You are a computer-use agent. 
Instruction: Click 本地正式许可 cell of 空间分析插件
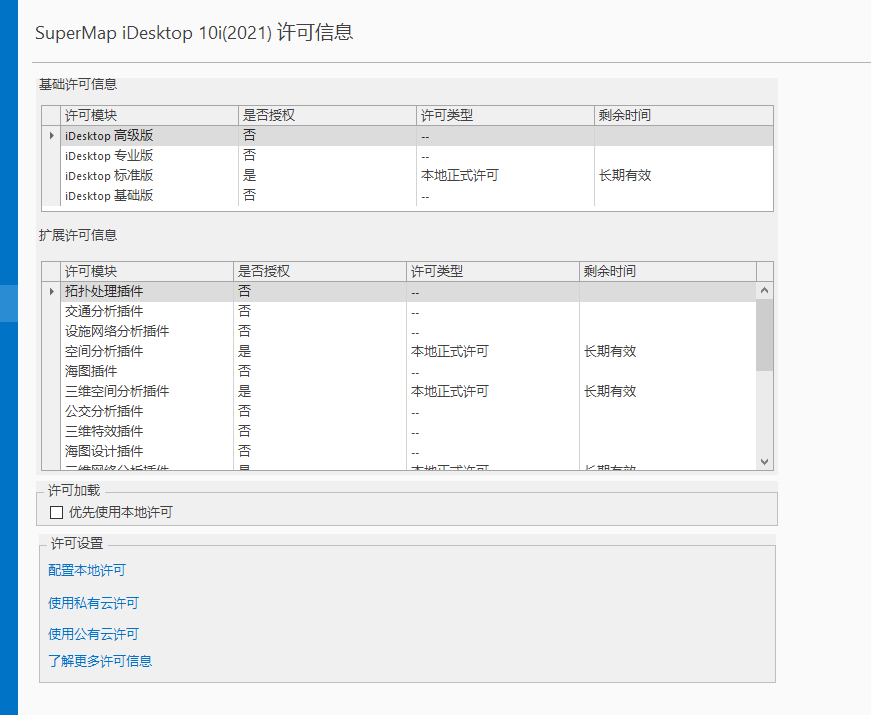[x=493, y=352]
